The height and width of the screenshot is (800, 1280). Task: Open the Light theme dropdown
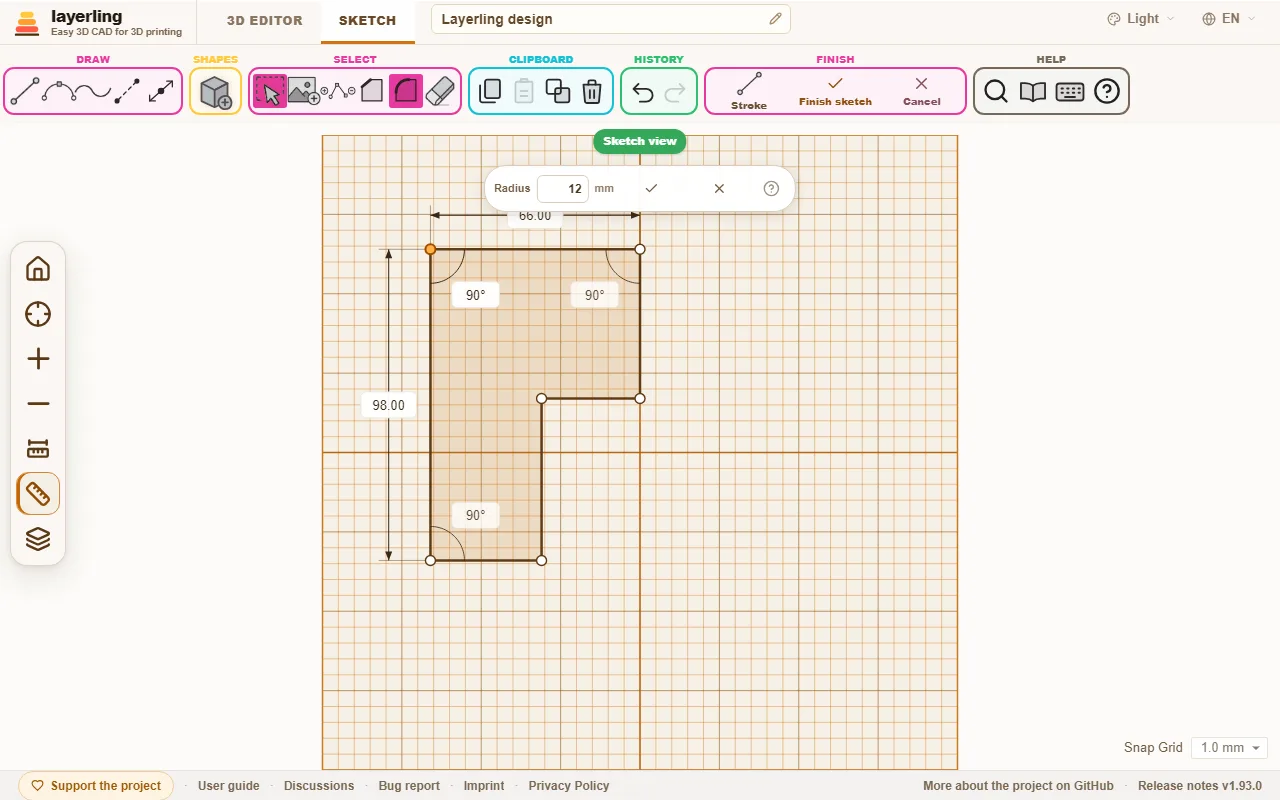(x=1141, y=19)
